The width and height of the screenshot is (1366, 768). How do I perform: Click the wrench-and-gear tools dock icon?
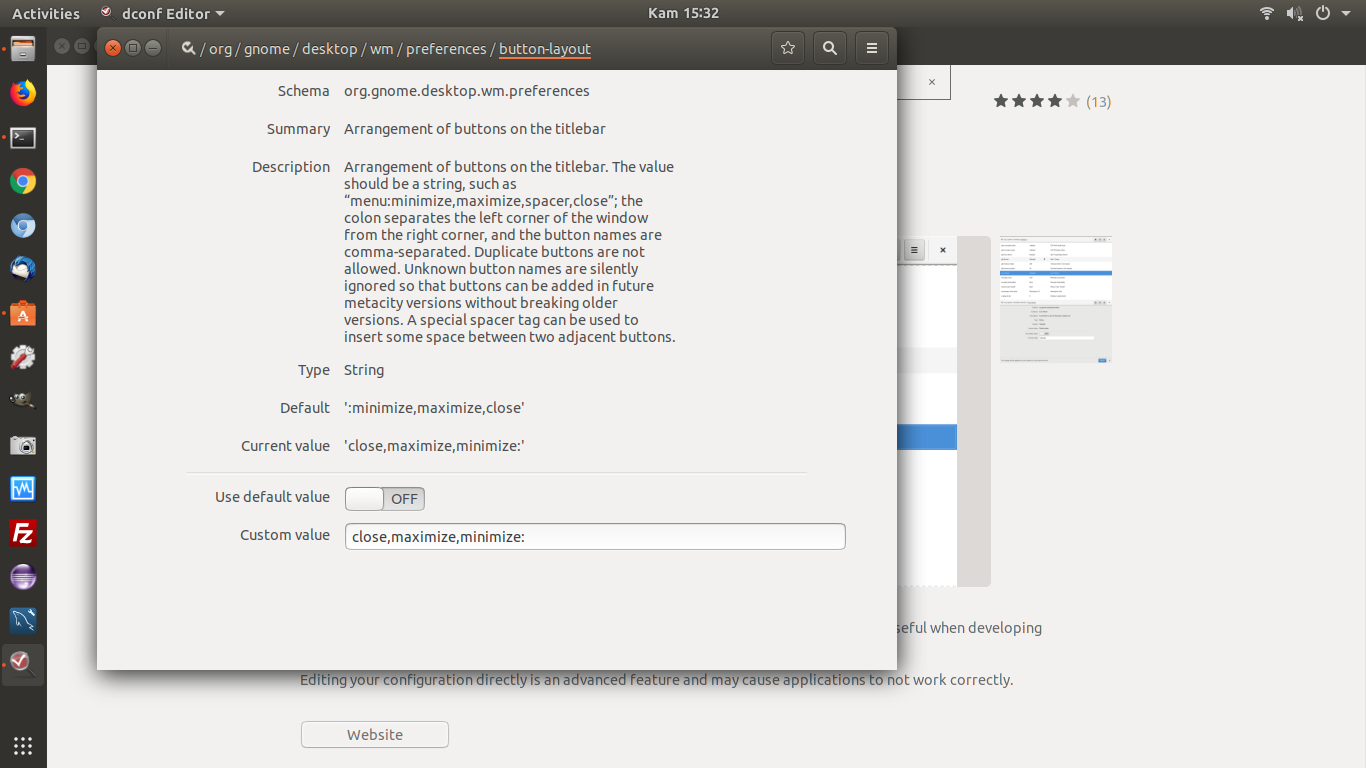tap(23, 357)
